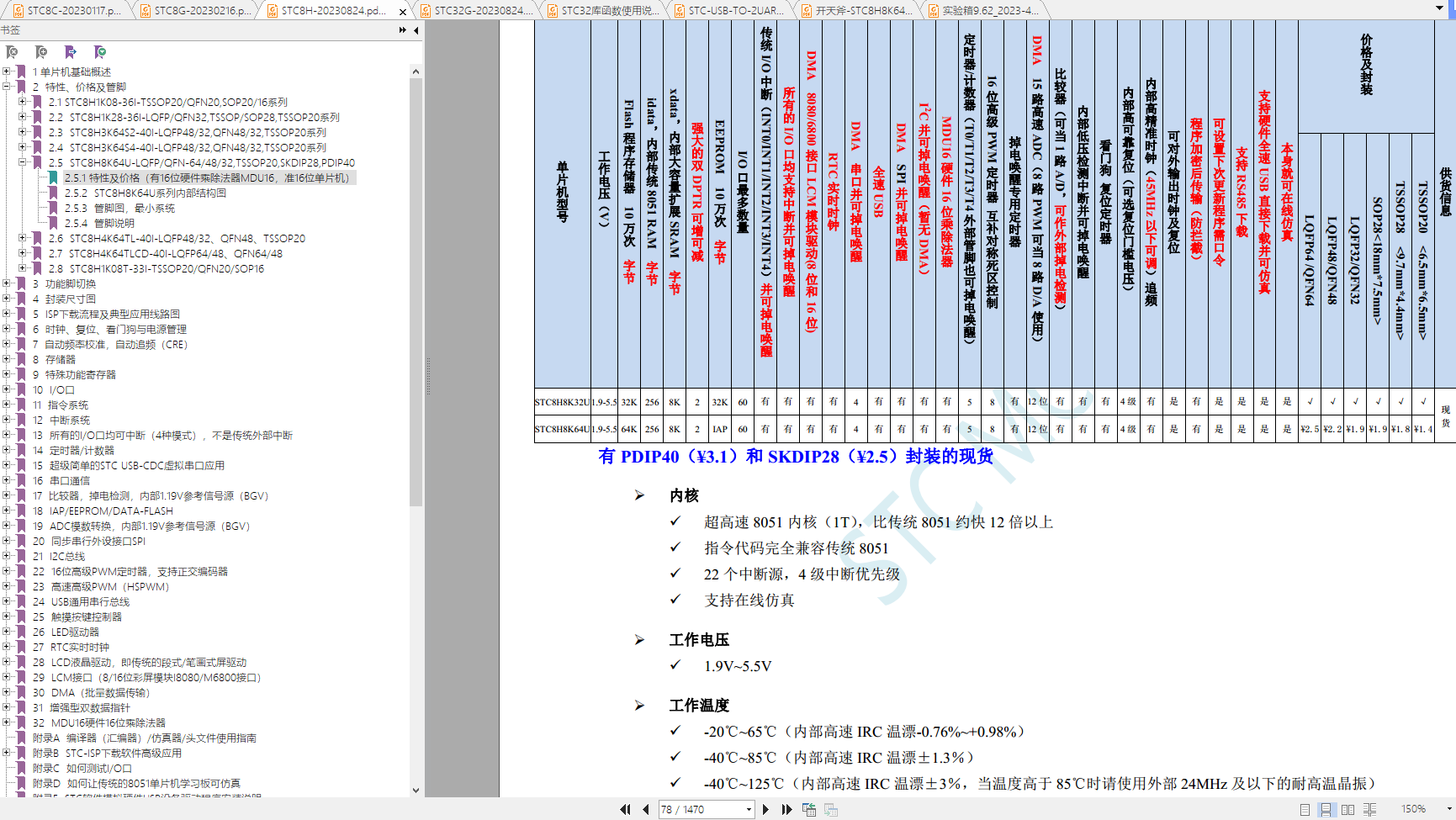Image resolution: width=1456 pixels, height=820 pixels.
Task: Open bookmark 附录C 如何测试I/O口
Action: (x=82, y=768)
